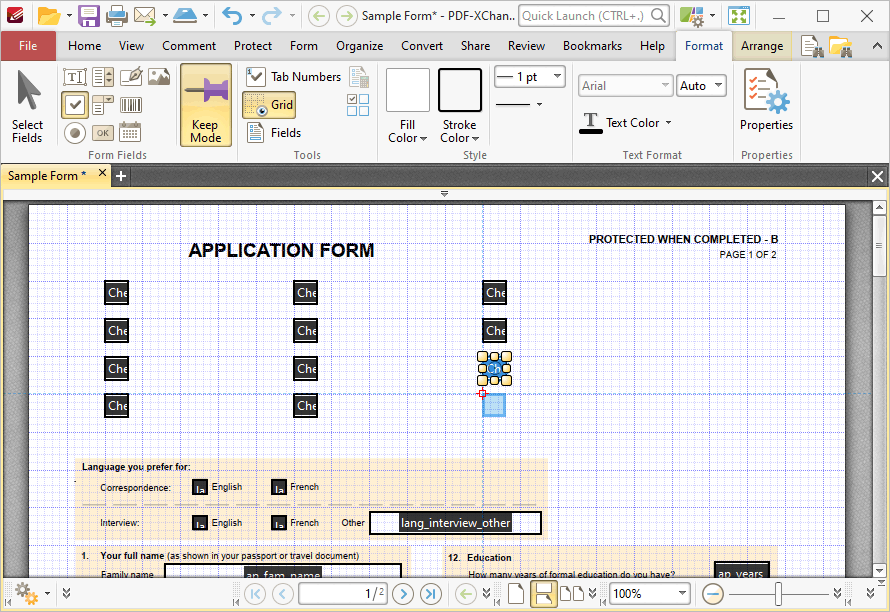Open a new document tab with plus
The image size is (890, 612).
point(121,176)
